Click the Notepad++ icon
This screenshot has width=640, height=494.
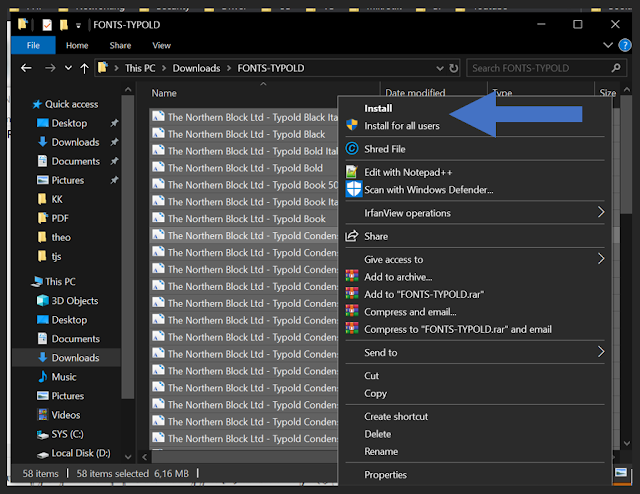352,172
